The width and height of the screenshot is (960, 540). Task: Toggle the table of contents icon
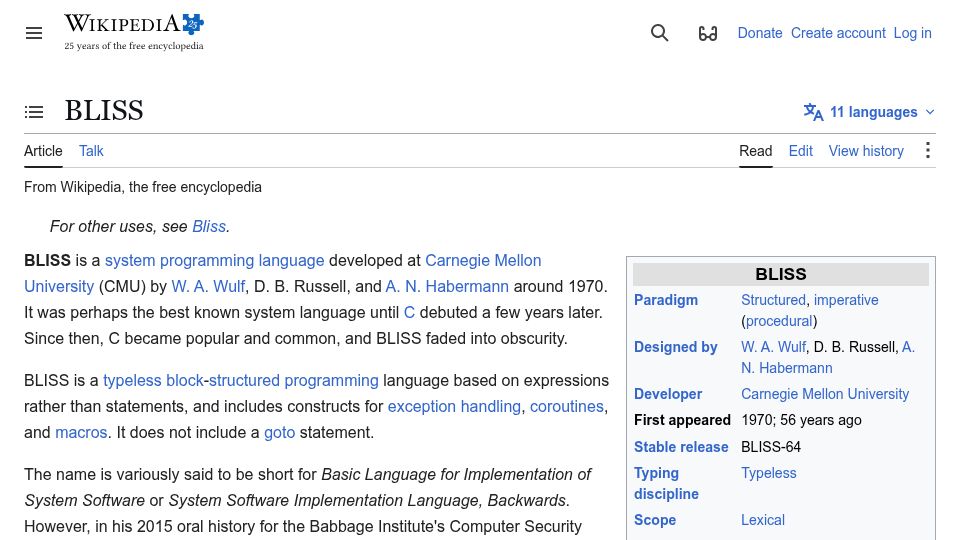[x=34, y=112]
